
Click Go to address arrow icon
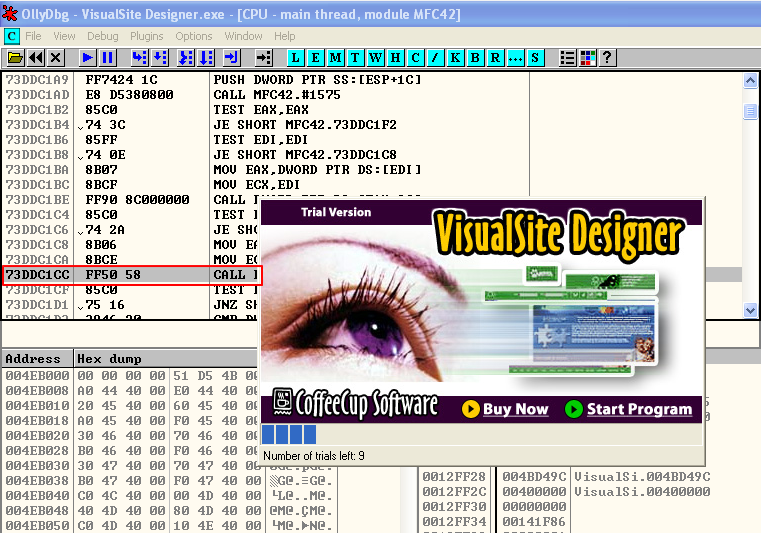[x=264, y=58]
